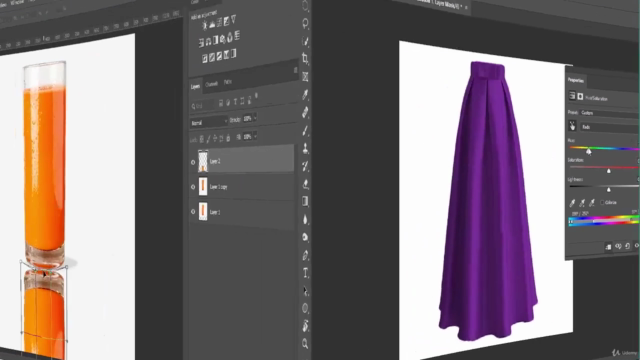The width and height of the screenshot is (640, 360).
Task: Toggle type layer filter in Layers panel
Action: [x=235, y=102]
